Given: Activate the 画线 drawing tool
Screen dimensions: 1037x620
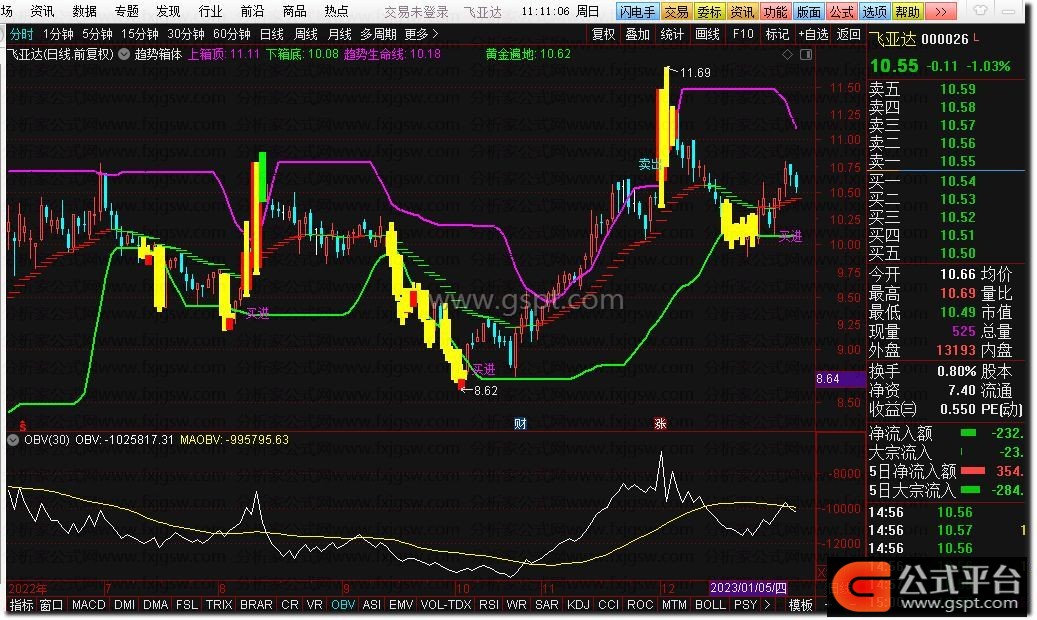Looking at the screenshot, I should [707, 34].
